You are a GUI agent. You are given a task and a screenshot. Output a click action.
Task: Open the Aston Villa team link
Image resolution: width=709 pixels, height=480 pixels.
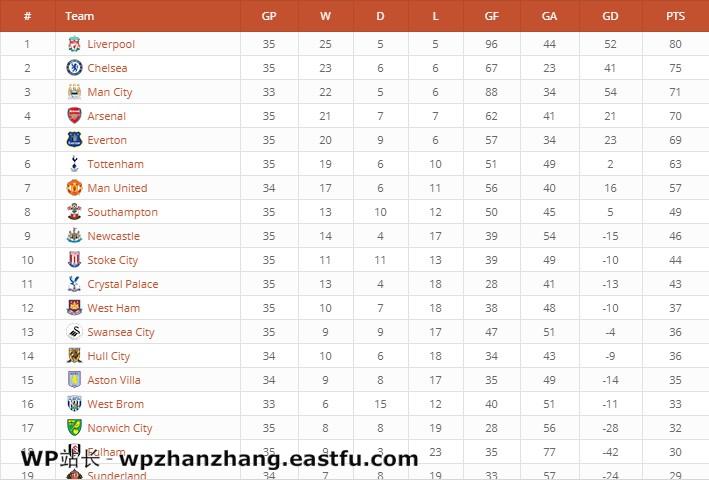(113, 380)
